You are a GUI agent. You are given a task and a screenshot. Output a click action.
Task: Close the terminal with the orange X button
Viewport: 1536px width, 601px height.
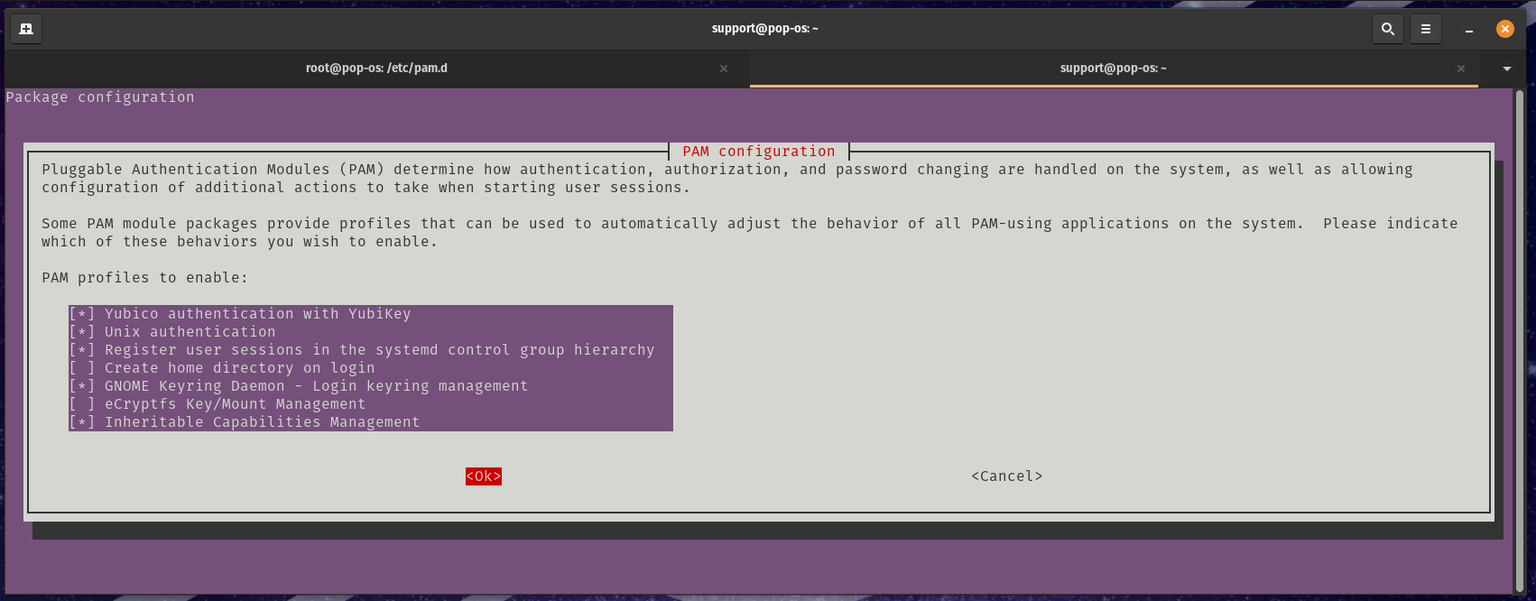click(x=1504, y=29)
